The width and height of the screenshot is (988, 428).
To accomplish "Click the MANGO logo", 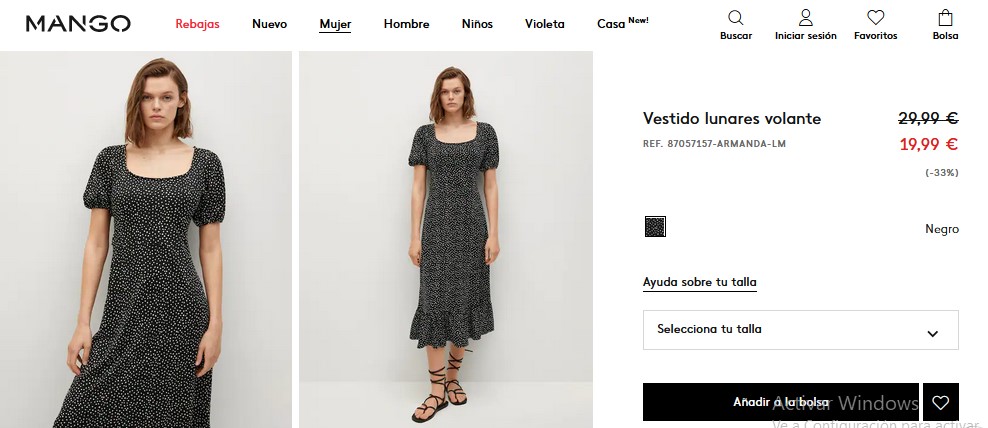I will point(78,24).
